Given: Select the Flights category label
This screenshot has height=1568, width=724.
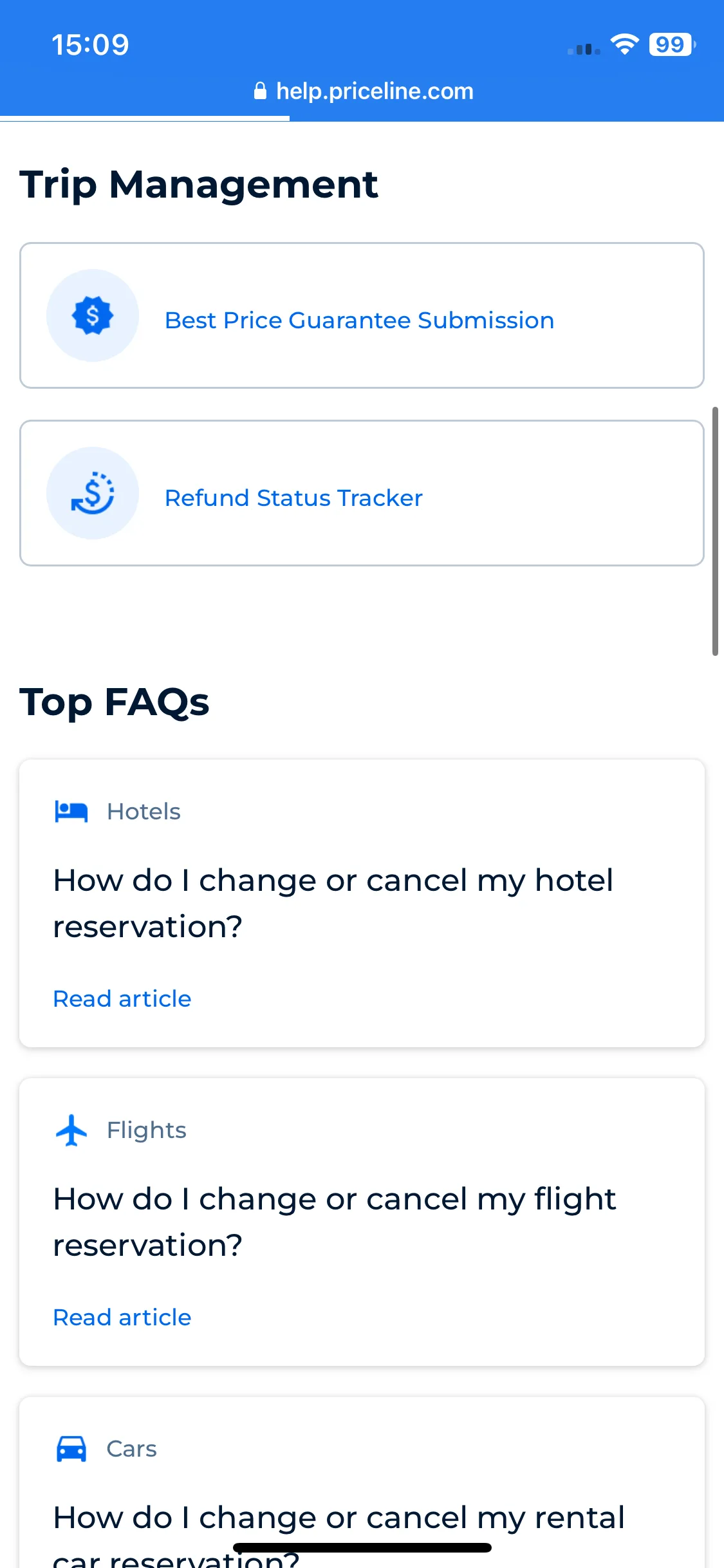Looking at the screenshot, I should [147, 1130].
